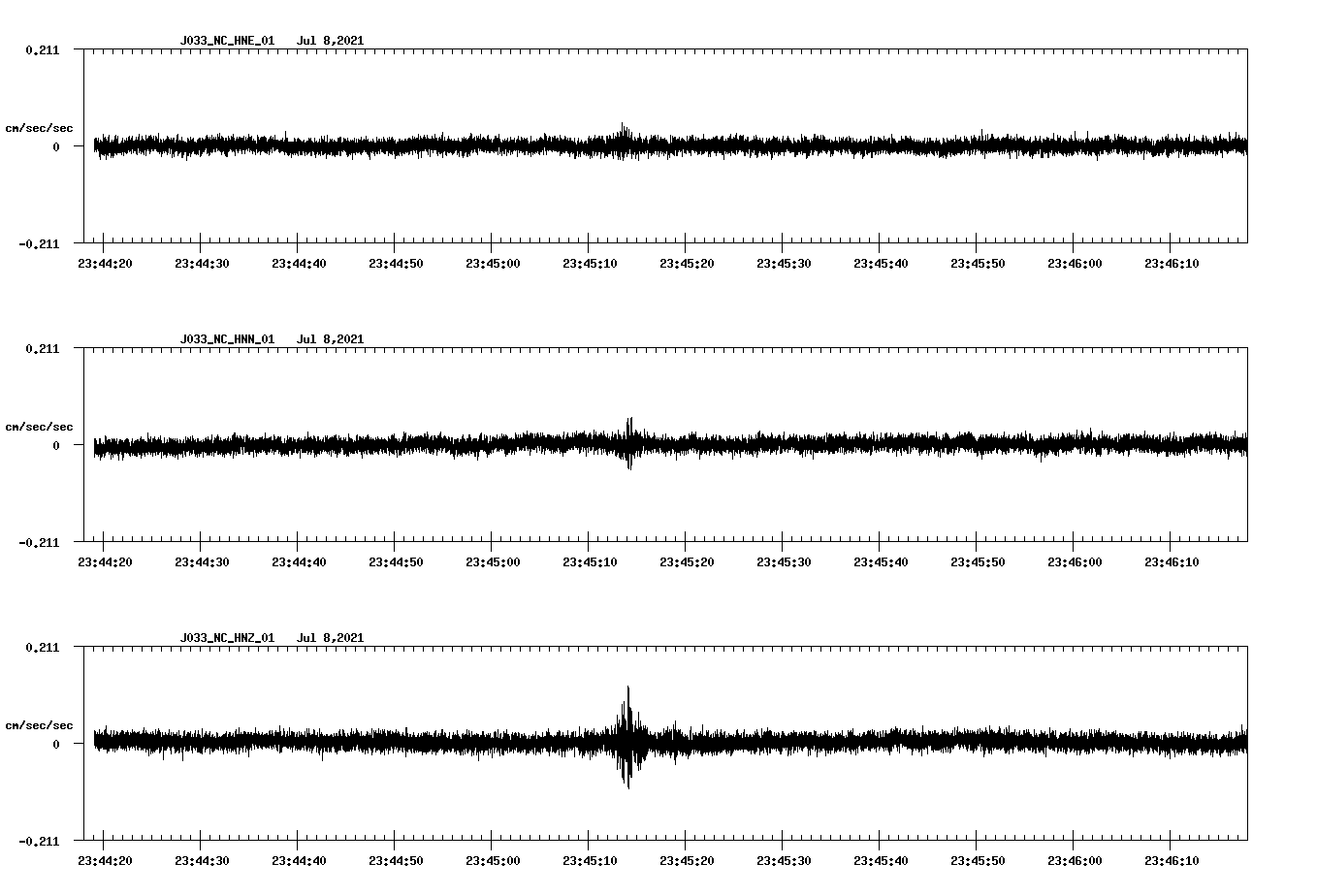This screenshot has width=1317, height=896.
Task: Click the cm/sec/sec label on the middle plot
Action: pyautogui.click(x=40, y=426)
